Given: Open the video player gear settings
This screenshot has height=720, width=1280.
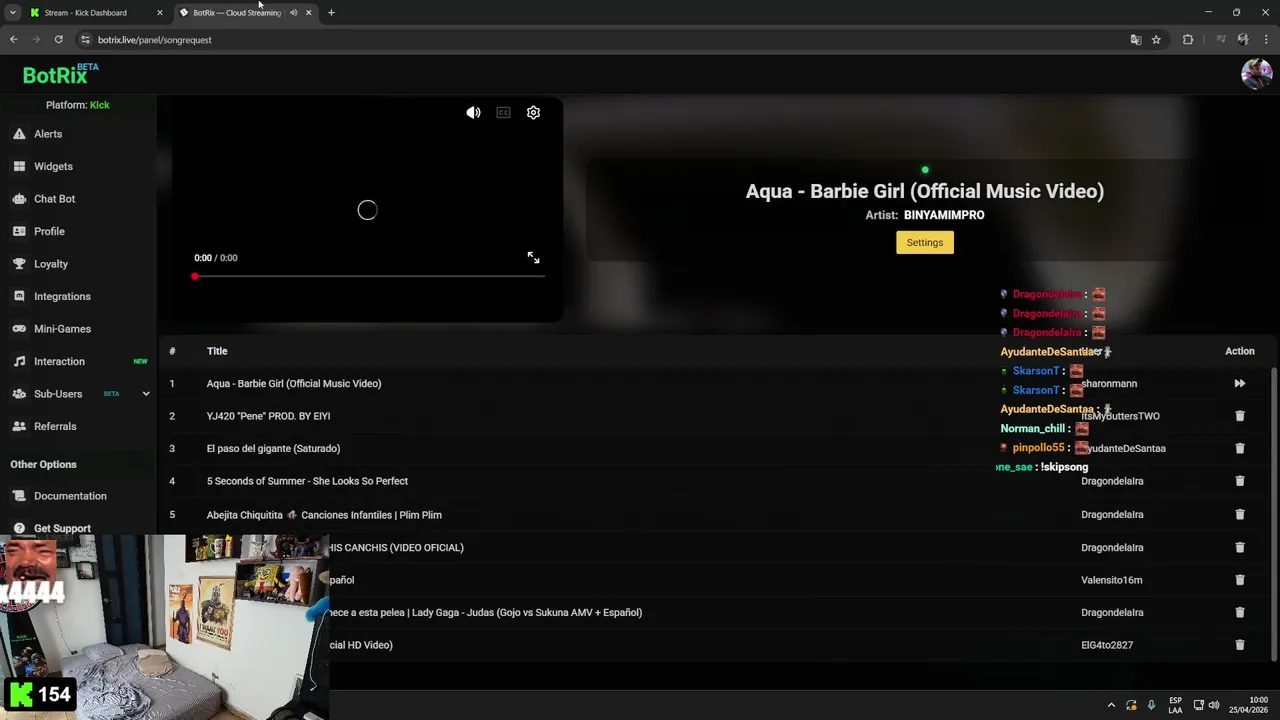Looking at the screenshot, I should coord(533,113).
